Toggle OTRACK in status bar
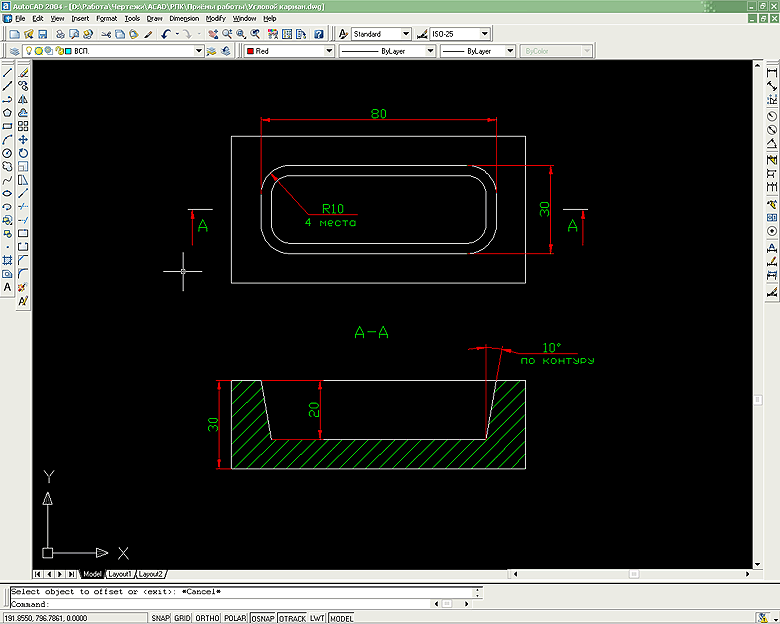Screen dimensions: 780x624 (292, 618)
